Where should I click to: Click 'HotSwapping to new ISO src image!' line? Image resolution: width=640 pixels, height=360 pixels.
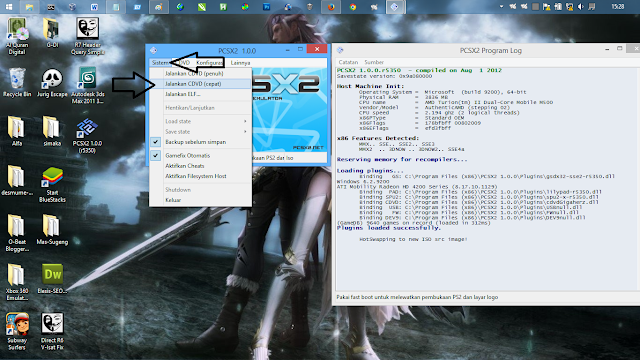tap(413, 239)
